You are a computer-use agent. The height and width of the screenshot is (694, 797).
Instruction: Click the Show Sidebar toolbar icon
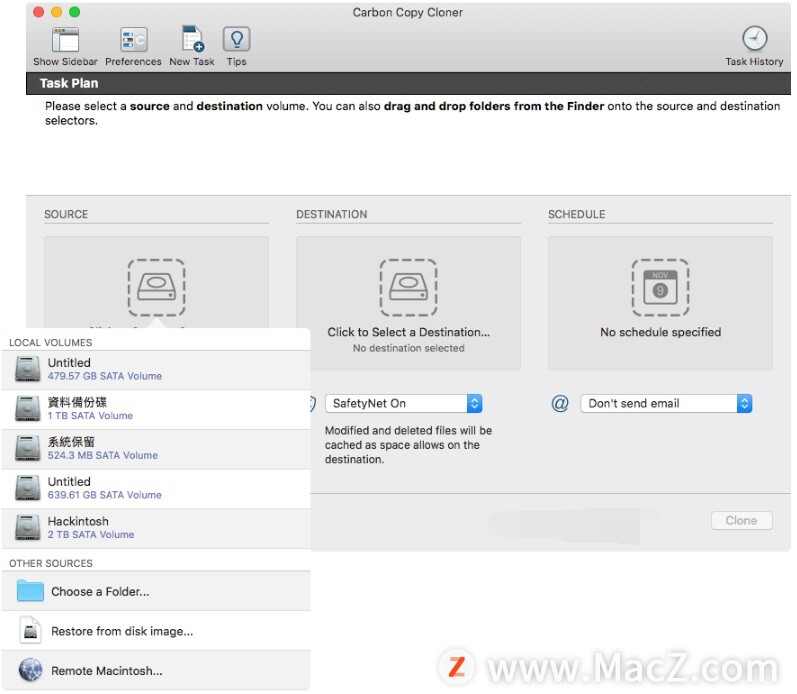[65, 40]
